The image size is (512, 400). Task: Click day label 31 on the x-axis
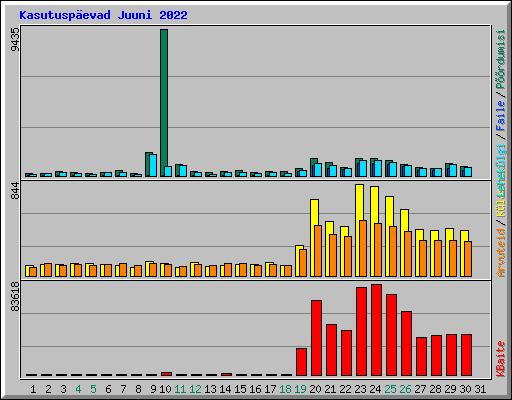[x=480, y=389]
